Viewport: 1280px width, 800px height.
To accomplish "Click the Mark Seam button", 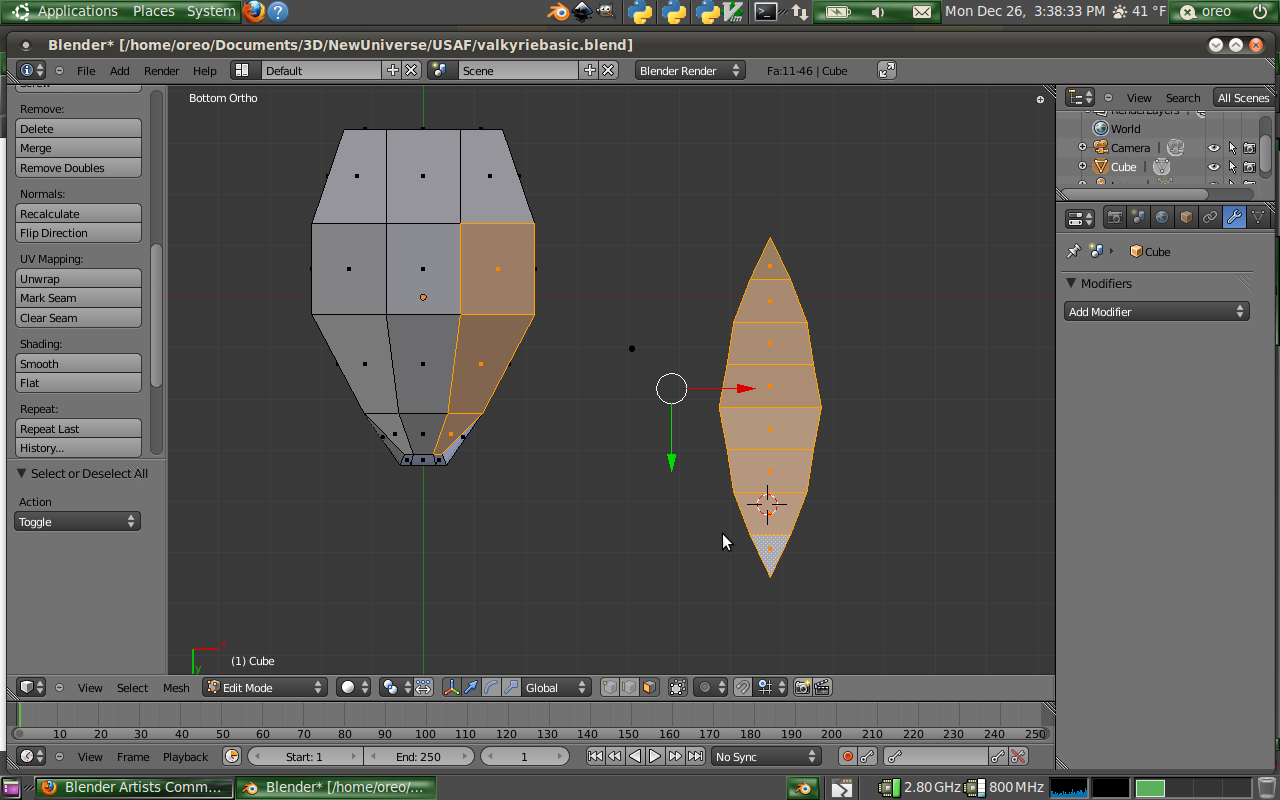I will tap(78, 298).
